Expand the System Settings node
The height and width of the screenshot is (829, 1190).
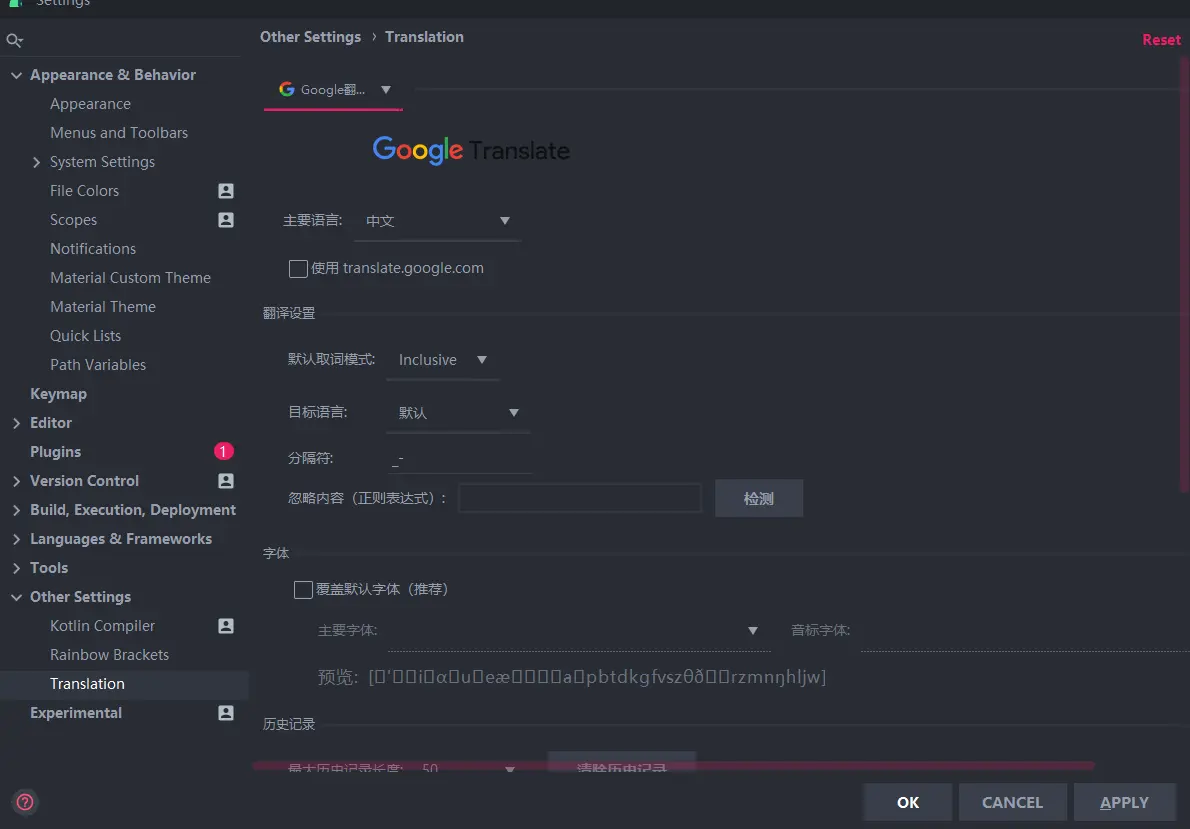36,162
